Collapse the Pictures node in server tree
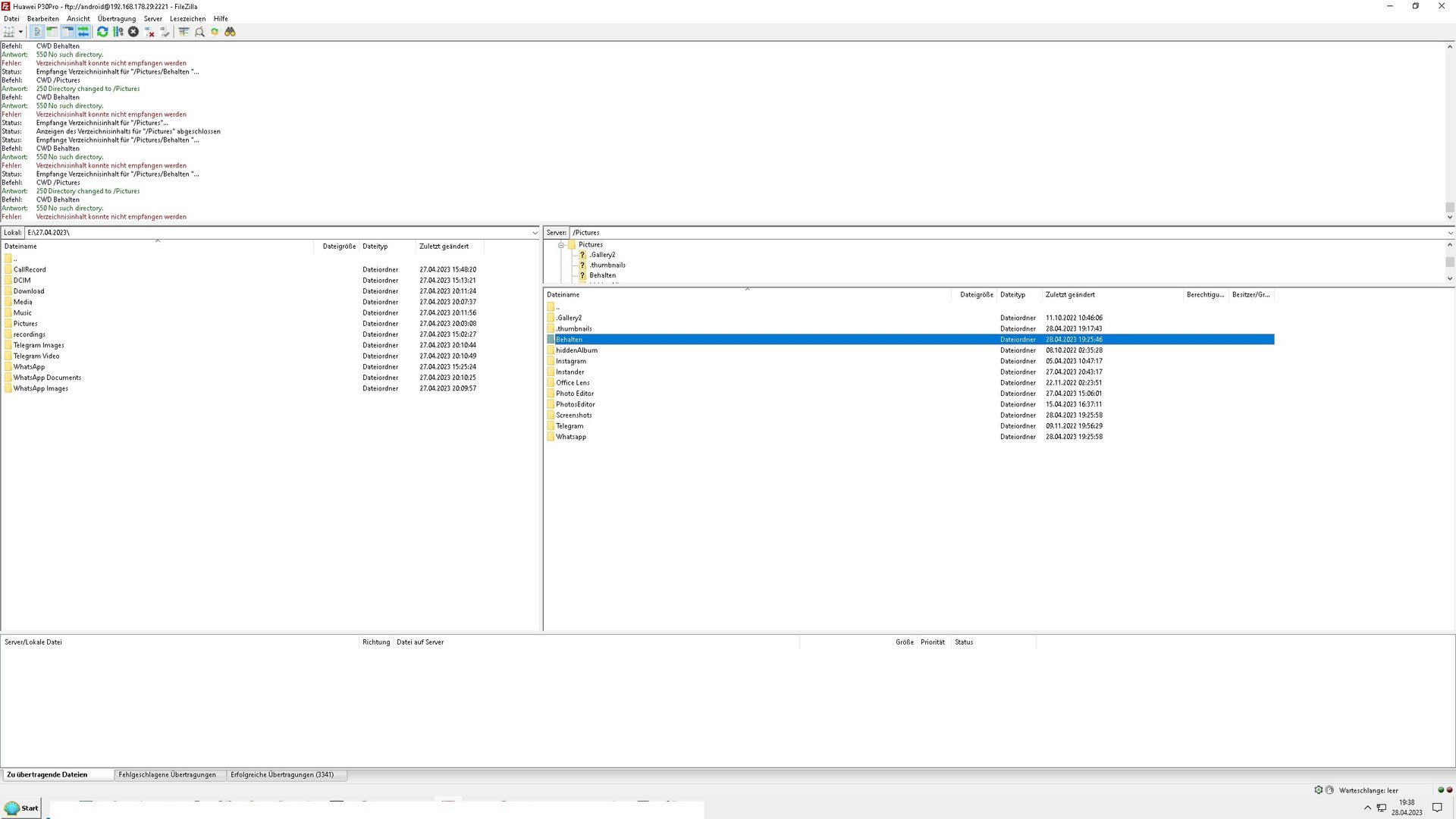Viewport: 1456px width, 819px height. coord(561,245)
